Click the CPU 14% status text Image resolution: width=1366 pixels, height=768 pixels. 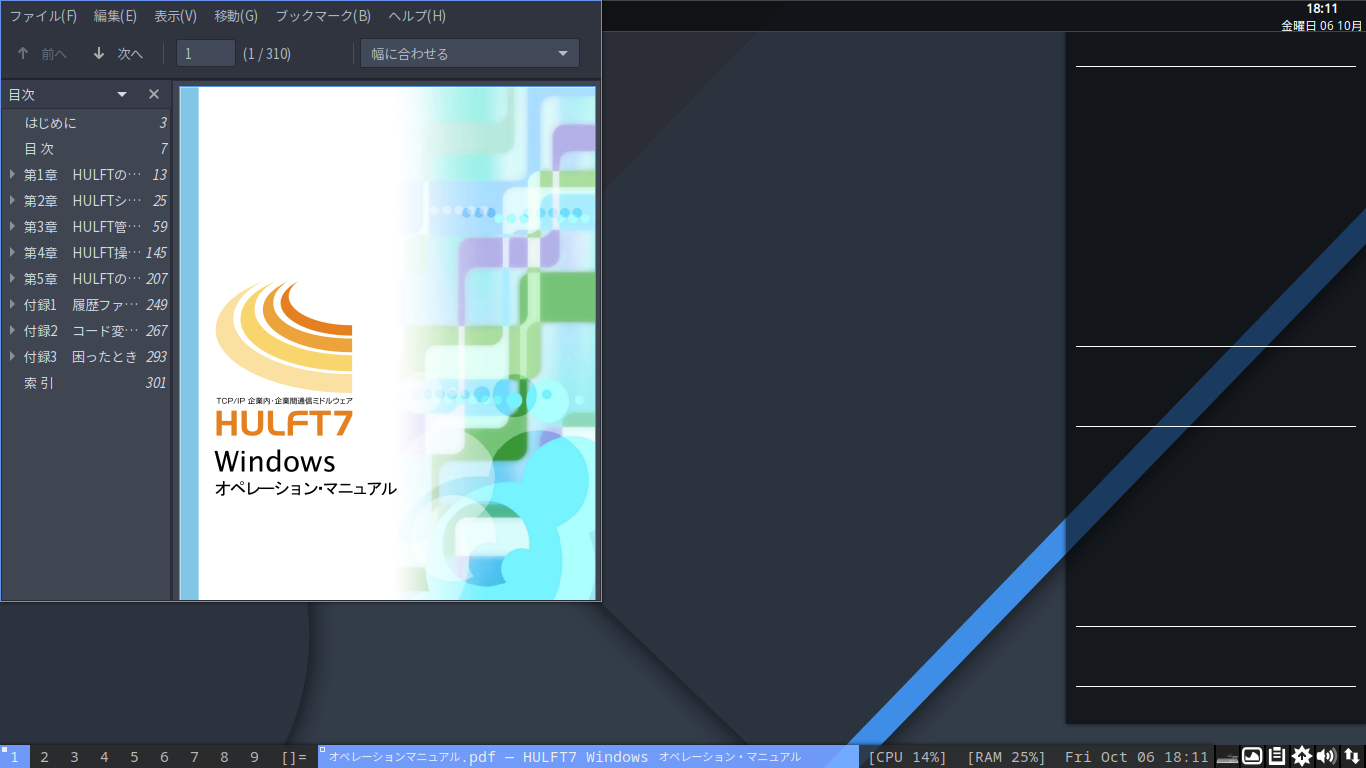coord(907,757)
